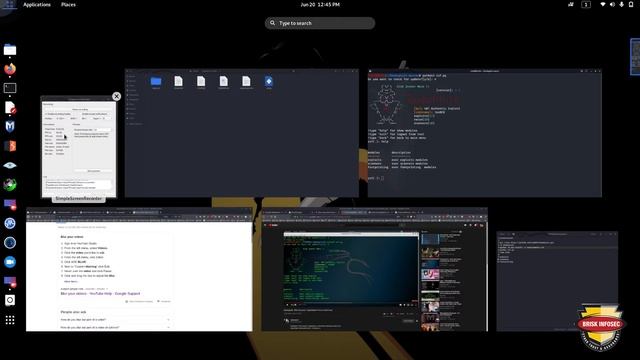
Task: Click the SimpleScreenRecorder window label
Action: [78, 198]
